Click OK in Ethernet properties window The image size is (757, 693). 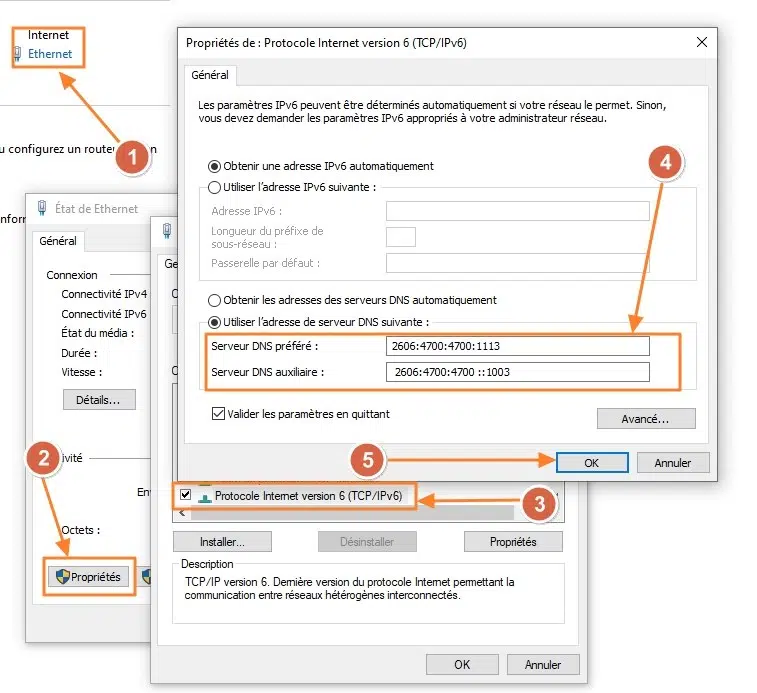pyautogui.click(x=462, y=665)
